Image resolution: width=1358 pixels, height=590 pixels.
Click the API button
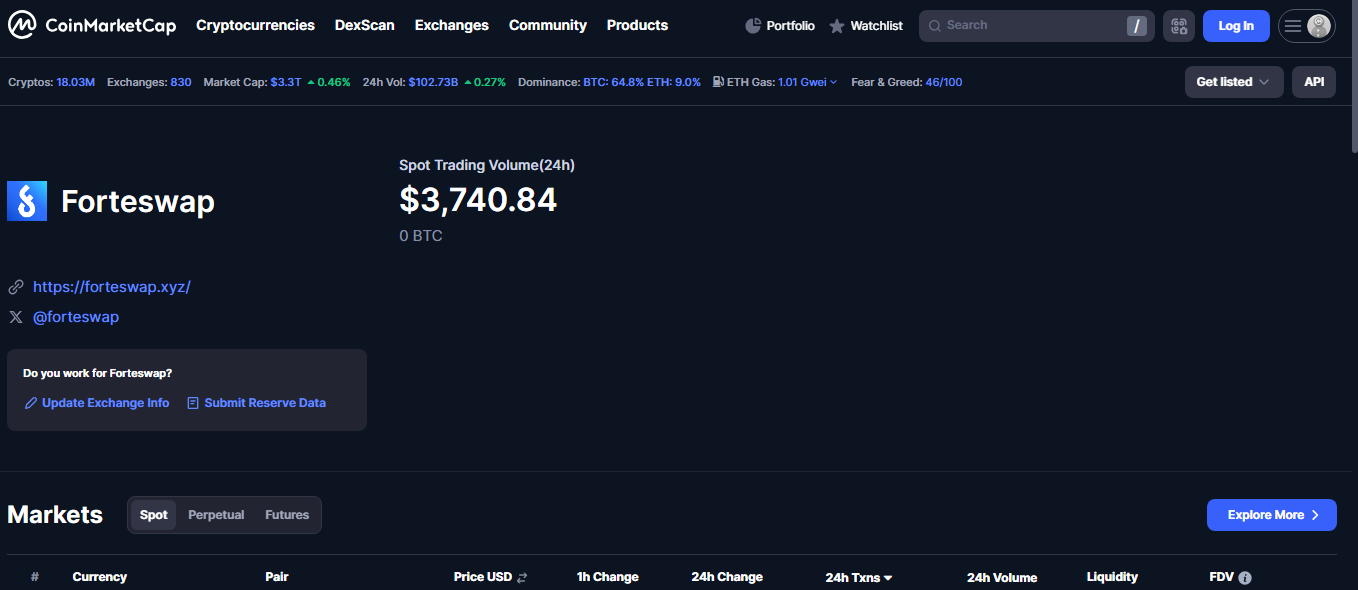tap(1314, 82)
